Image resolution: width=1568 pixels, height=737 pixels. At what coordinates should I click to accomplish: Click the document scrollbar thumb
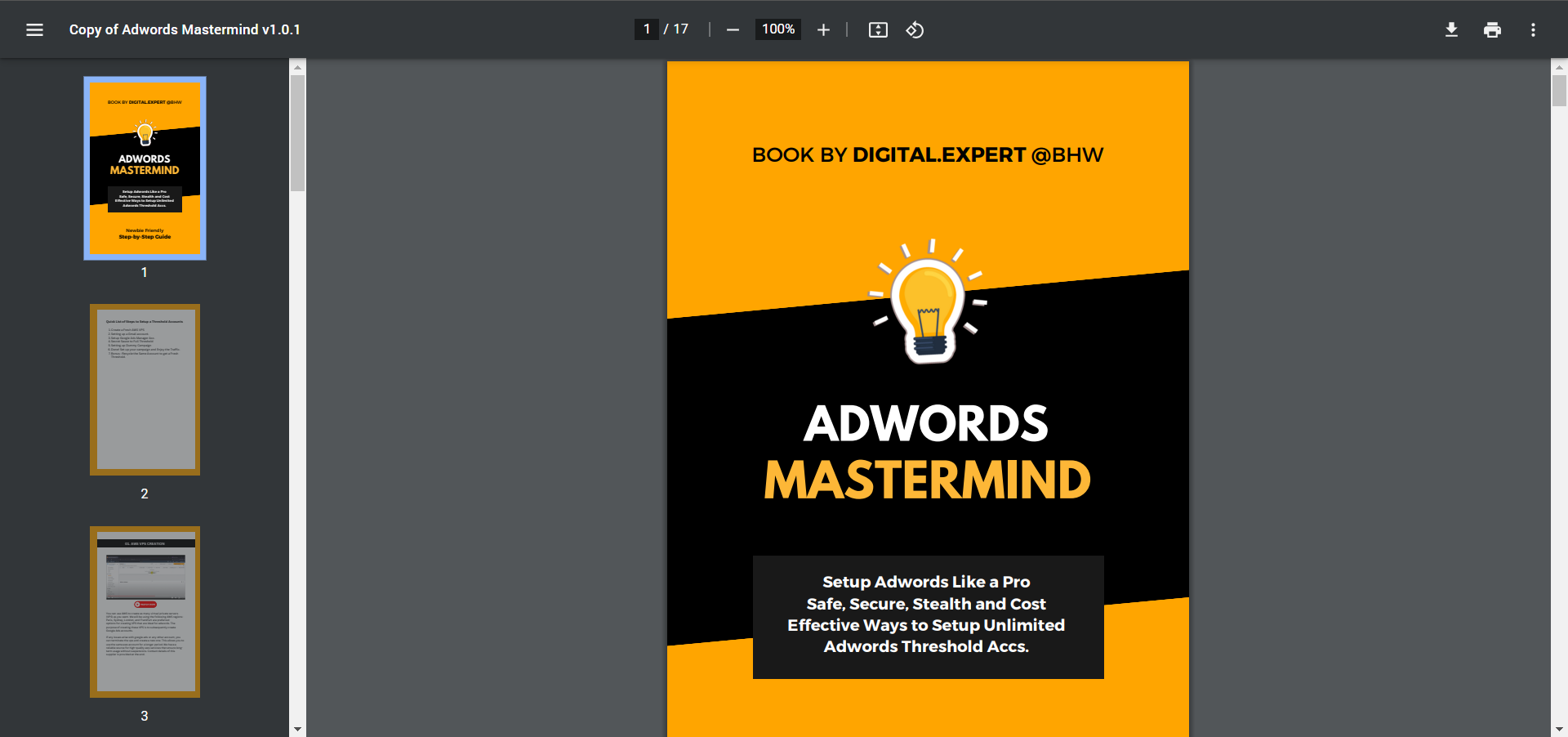1559,91
